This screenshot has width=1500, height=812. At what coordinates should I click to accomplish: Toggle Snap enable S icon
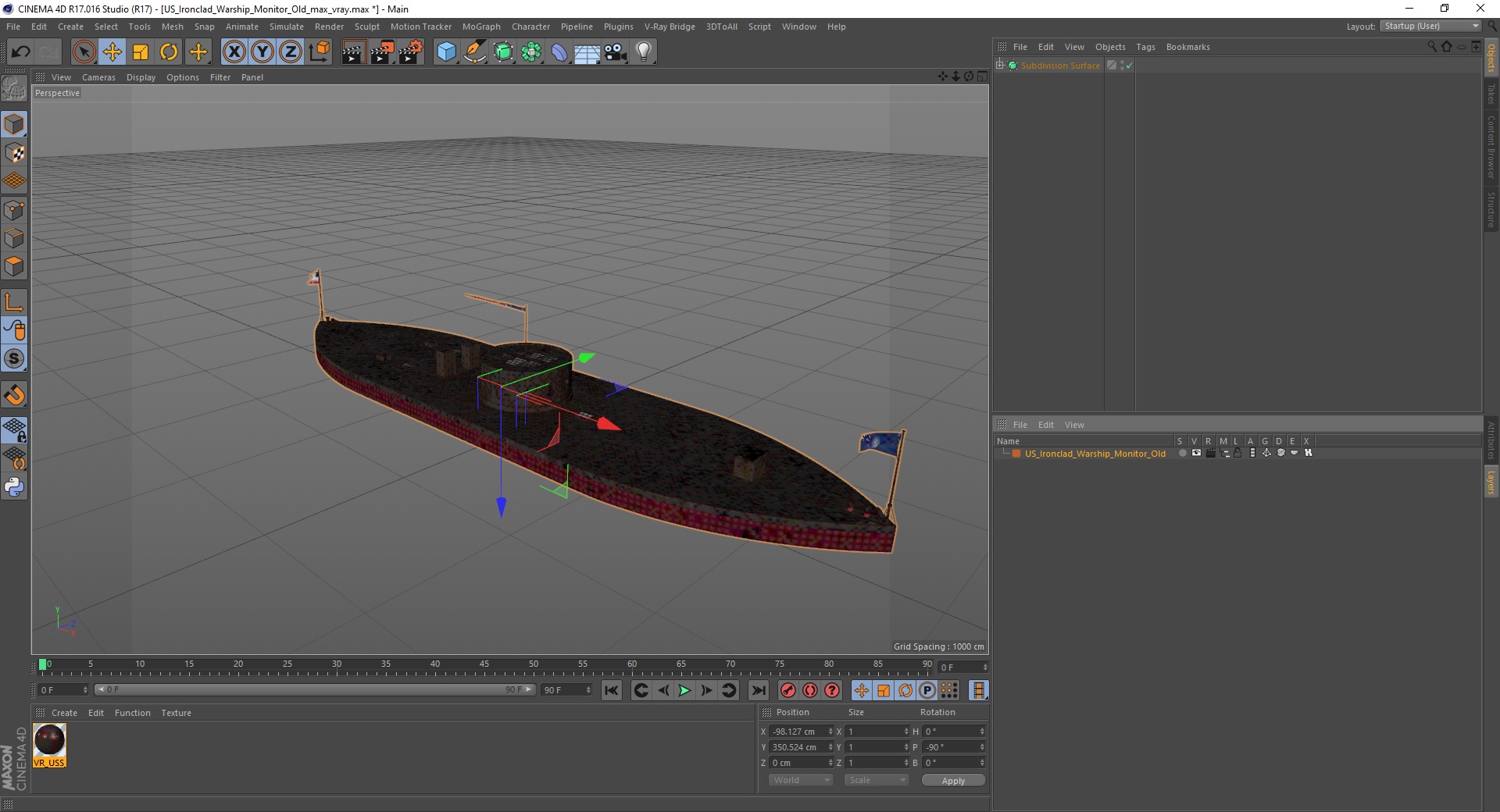click(x=14, y=359)
